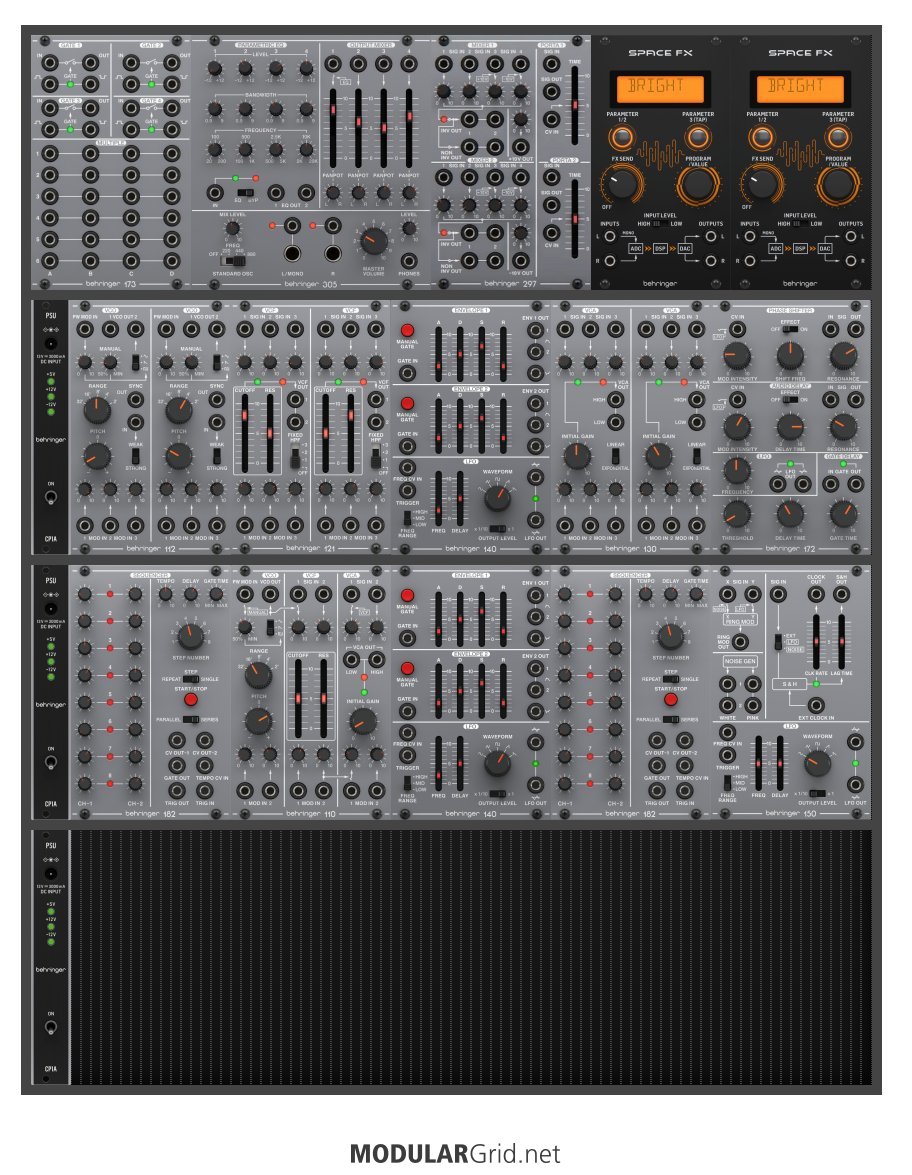Toggle Input Level switch on left Space FX
912x1175 pixels.
point(660,223)
